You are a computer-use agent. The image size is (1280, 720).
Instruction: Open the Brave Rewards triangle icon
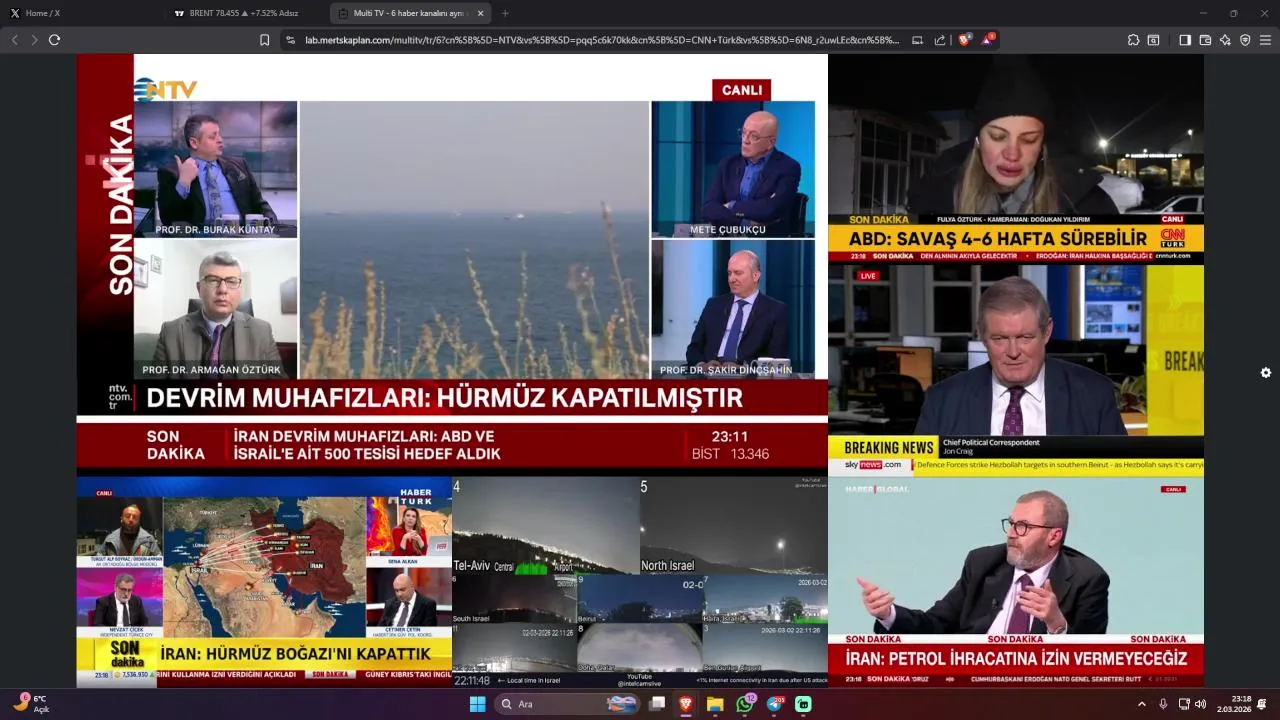pyautogui.click(x=988, y=40)
